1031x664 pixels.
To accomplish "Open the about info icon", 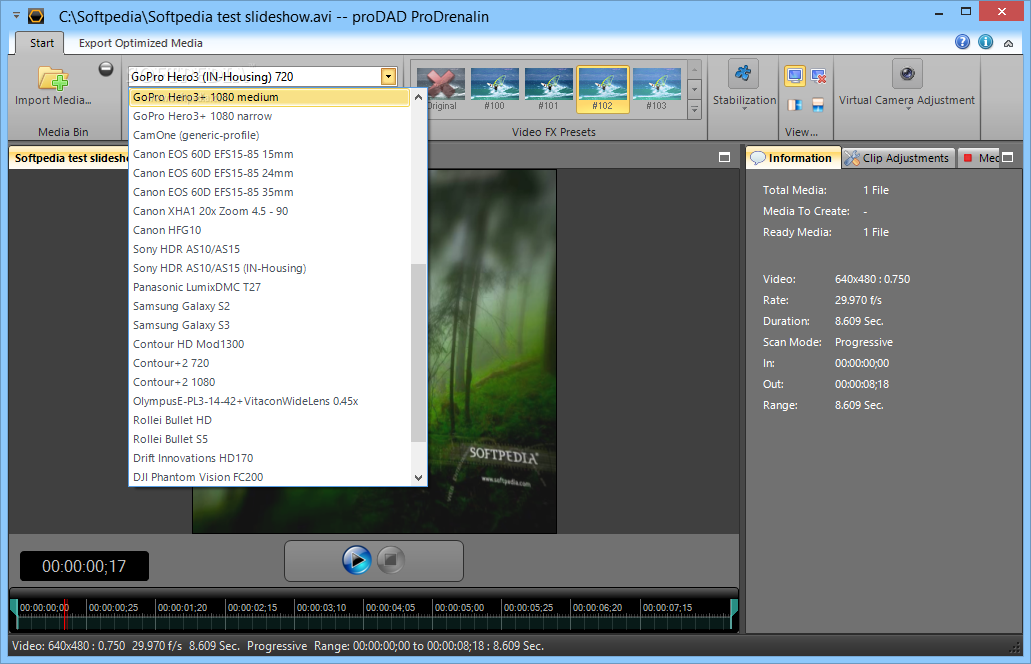I will tap(986, 42).
